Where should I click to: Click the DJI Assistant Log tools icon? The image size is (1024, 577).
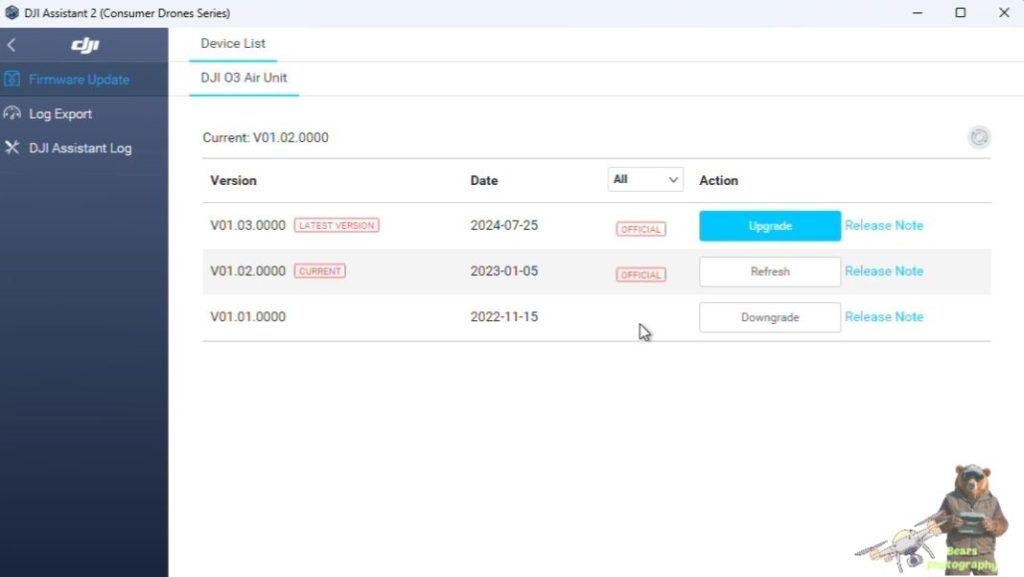(x=12, y=148)
